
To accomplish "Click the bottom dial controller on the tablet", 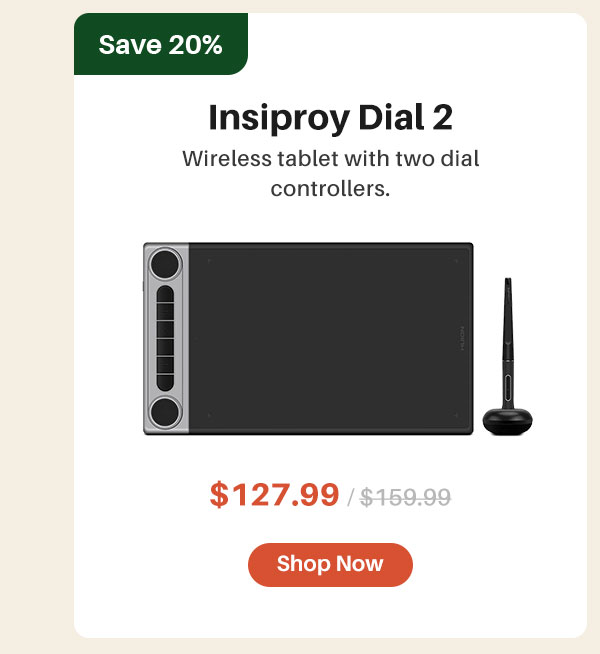I will [x=166, y=412].
